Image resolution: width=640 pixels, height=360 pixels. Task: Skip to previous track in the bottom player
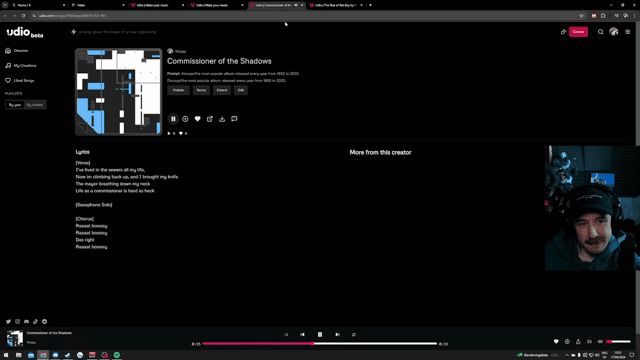pos(302,335)
